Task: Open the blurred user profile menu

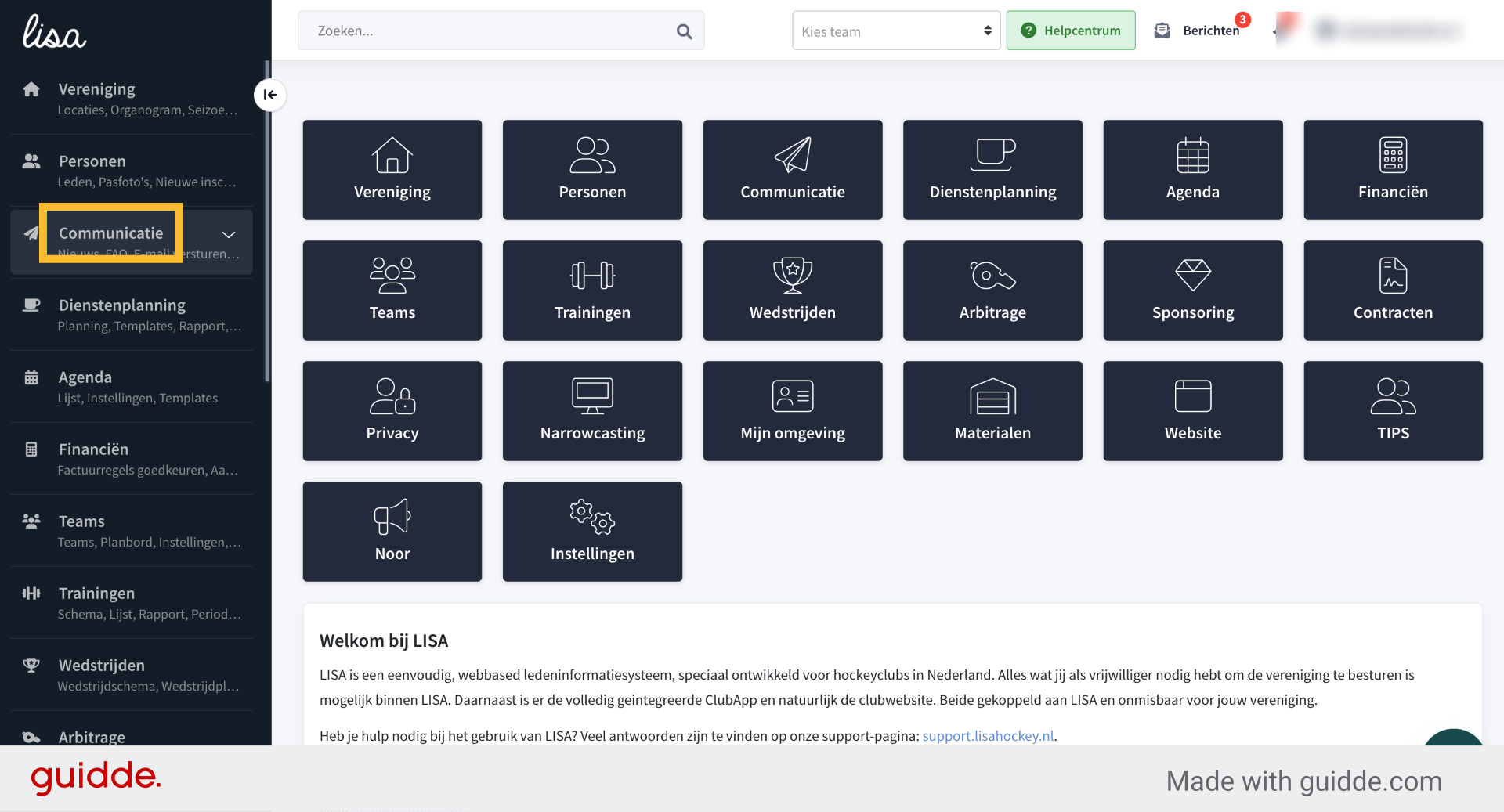Action: [1386, 31]
